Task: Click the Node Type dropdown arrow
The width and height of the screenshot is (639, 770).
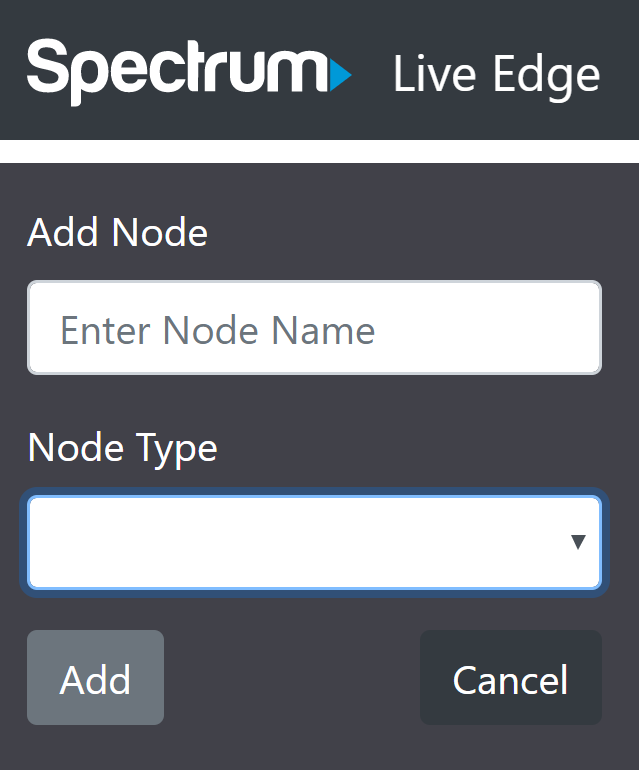Action: (x=578, y=542)
